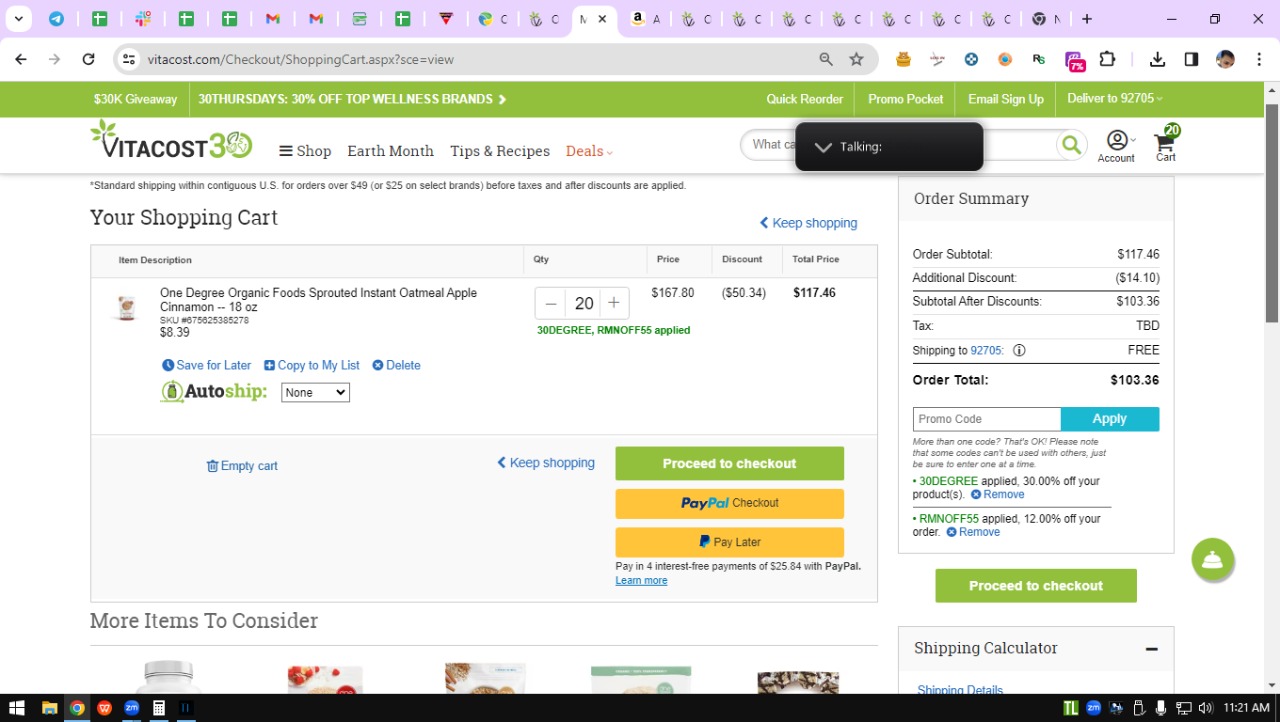1280x722 pixels.
Task: Open Quick Reorder link
Action: (805, 99)
